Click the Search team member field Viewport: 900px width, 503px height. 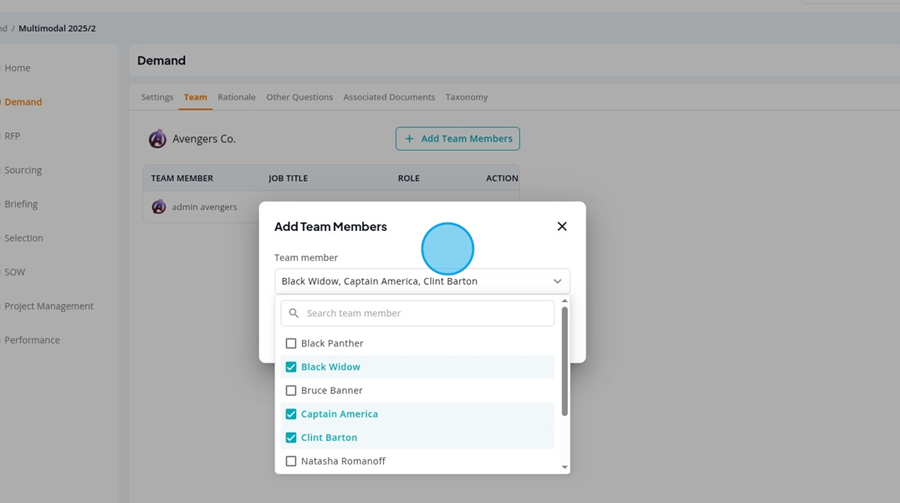pyautogui.click(x=417, y=313)
